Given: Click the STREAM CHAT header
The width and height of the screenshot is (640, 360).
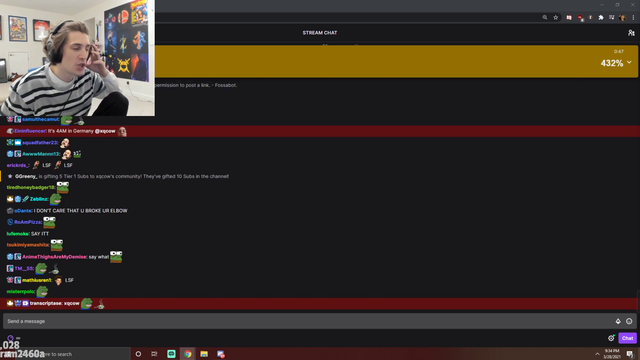Looking at the screenshot, I should [x=320, y=33].
